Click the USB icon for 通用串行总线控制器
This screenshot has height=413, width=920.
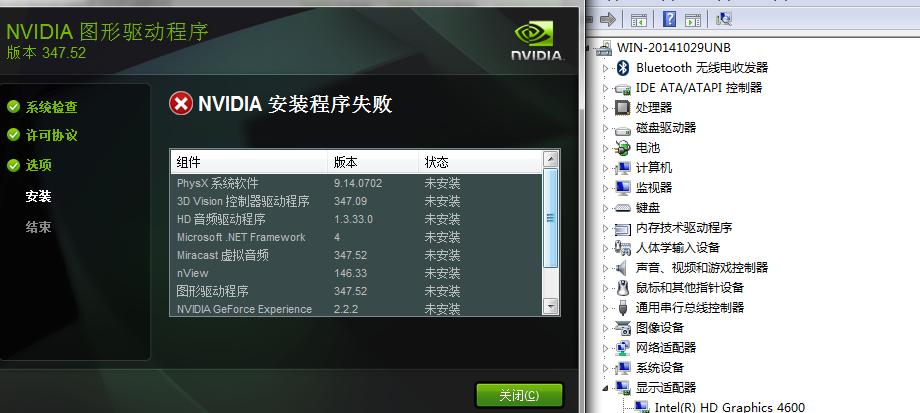click(x=623, y=308)
